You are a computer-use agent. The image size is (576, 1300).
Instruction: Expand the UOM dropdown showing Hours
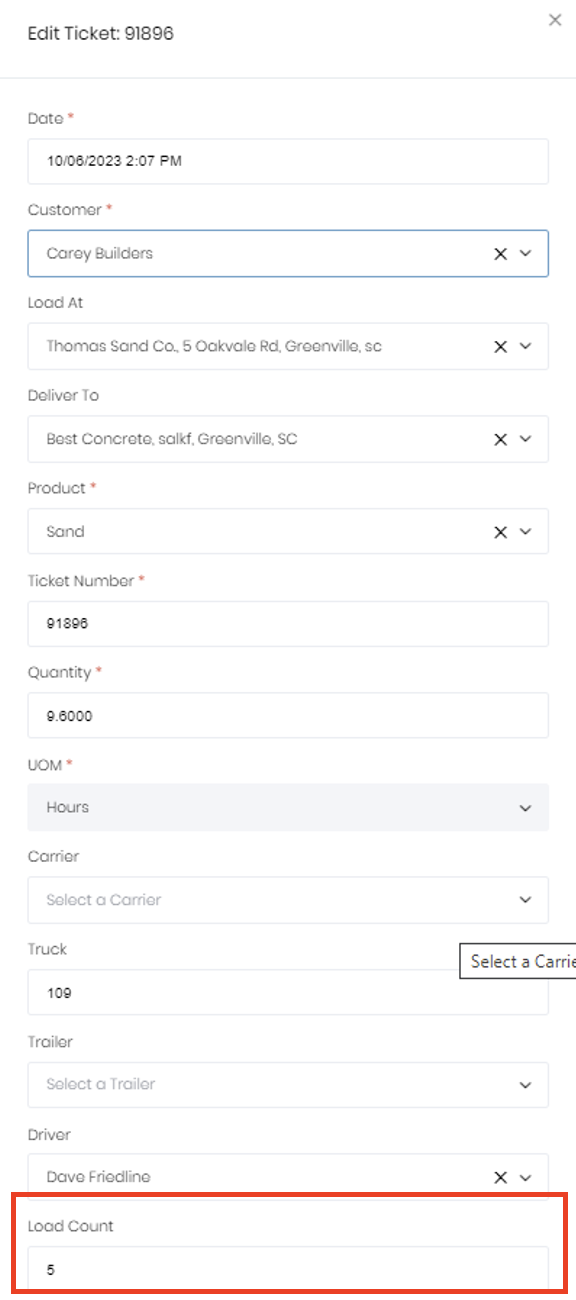coord(525,807)
